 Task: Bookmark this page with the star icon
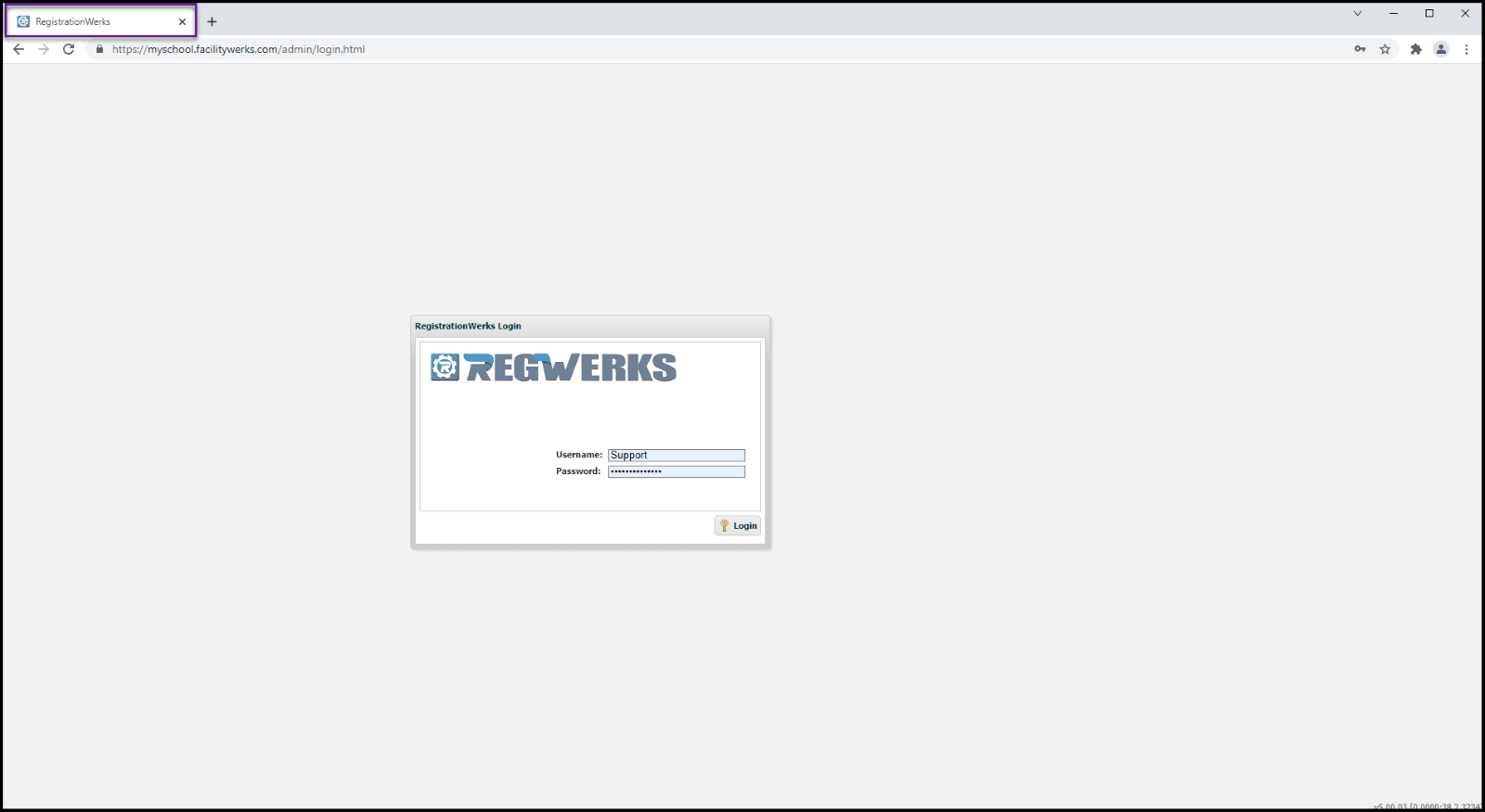point(1385,49)
